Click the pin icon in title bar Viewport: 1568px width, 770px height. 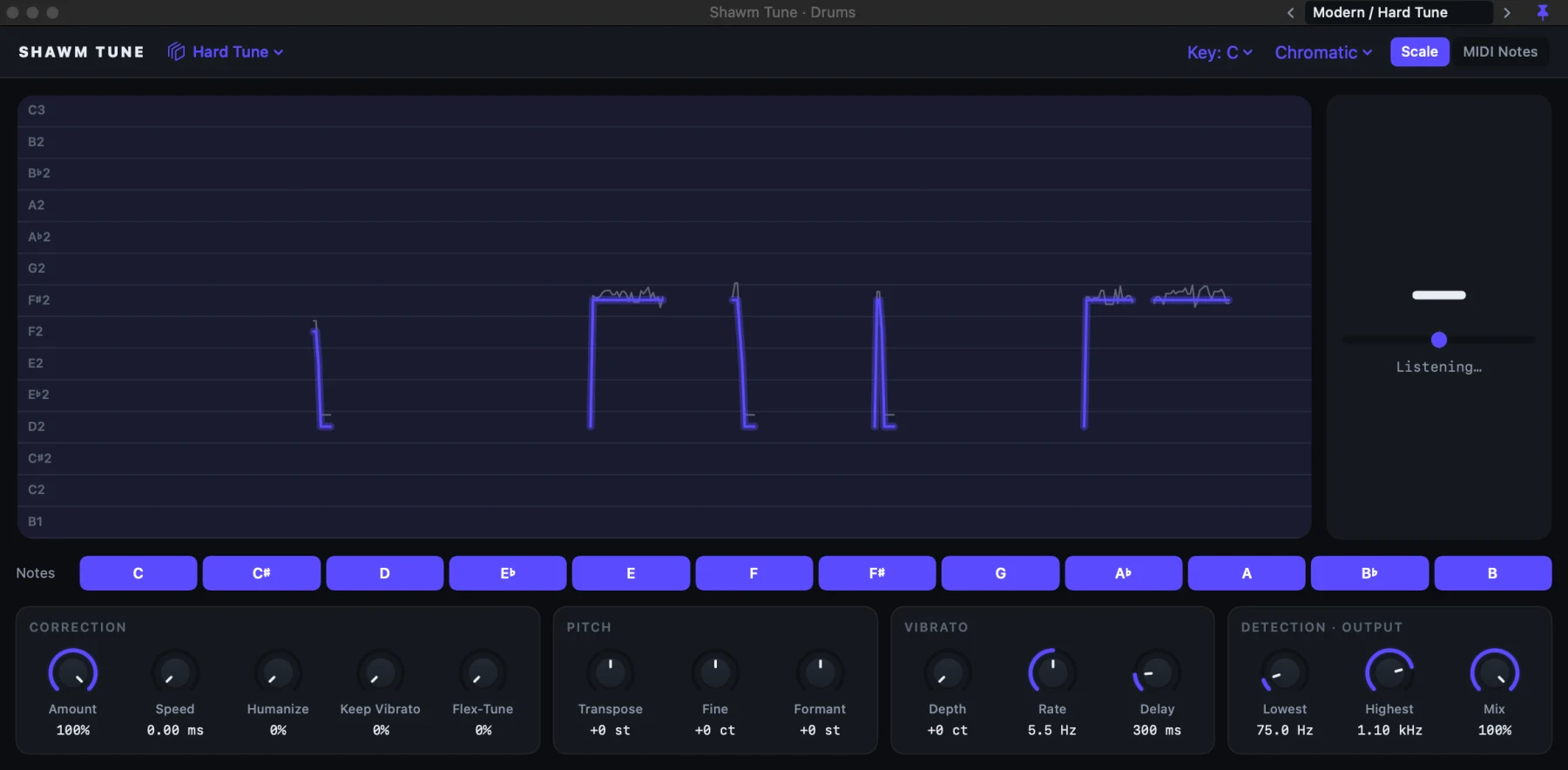1543,12
